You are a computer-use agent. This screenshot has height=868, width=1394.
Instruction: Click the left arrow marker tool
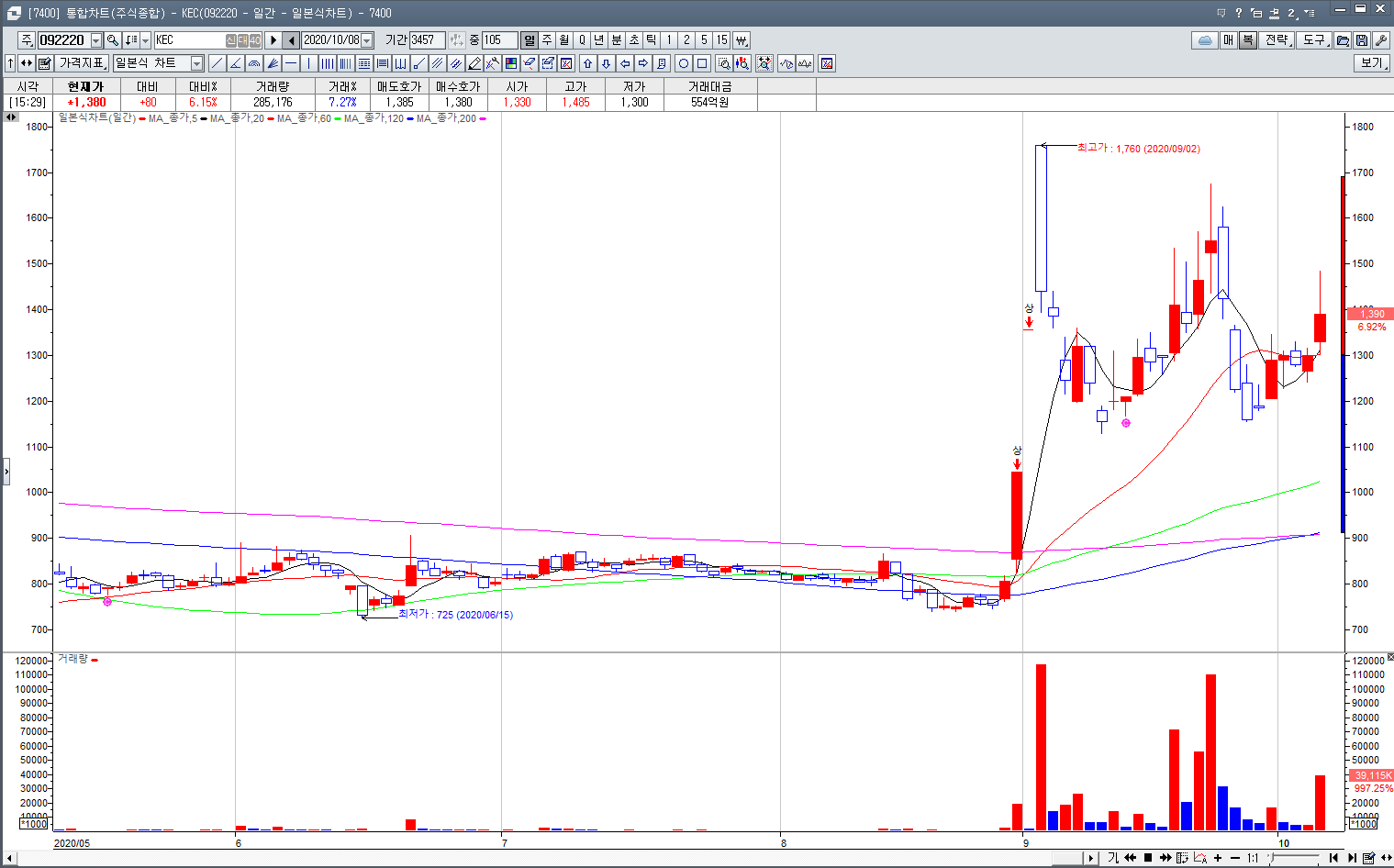pyautogui.click(x=625, y=63)
